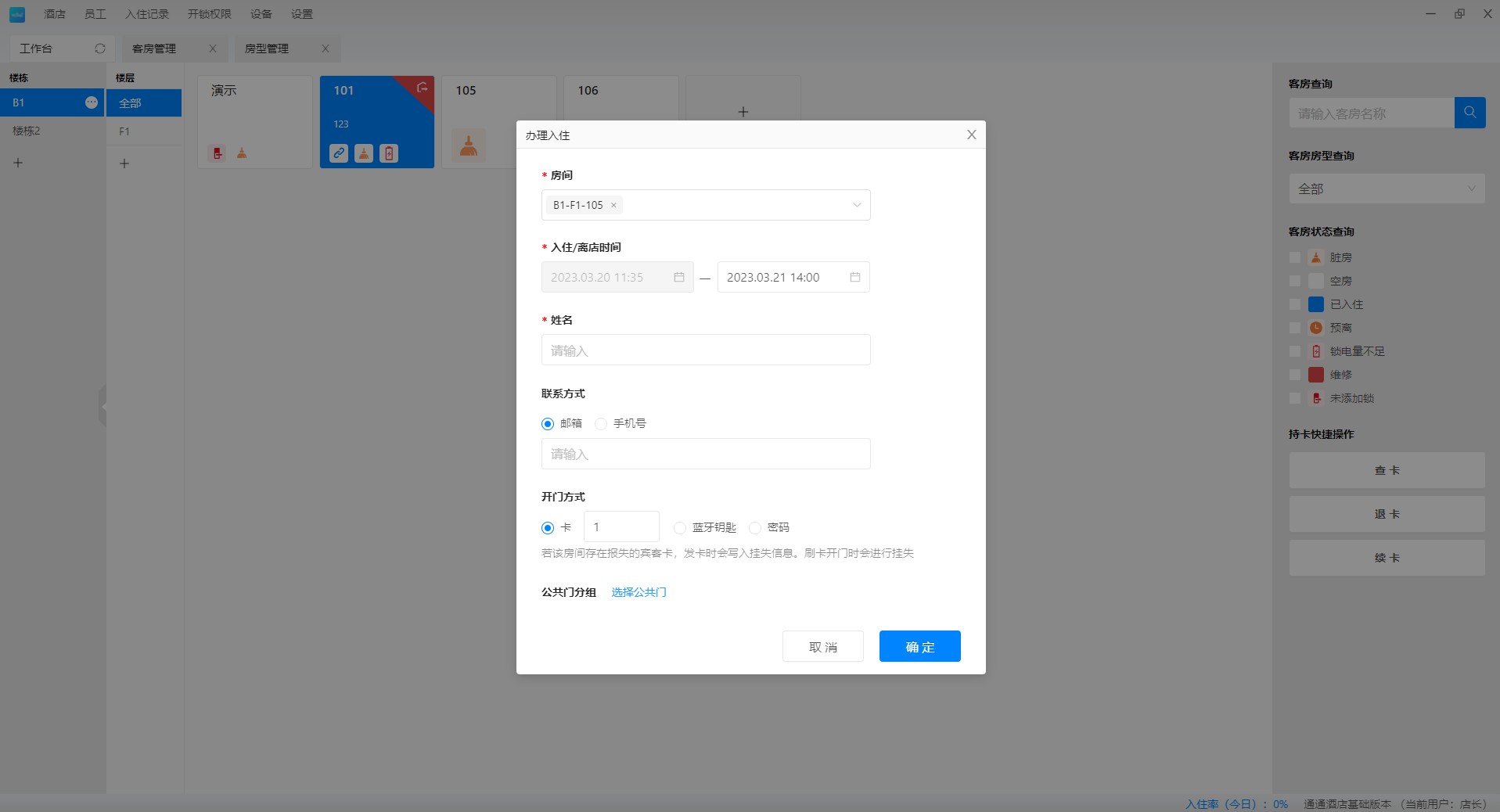Check the 脏房 room status checkbox

1295,257
